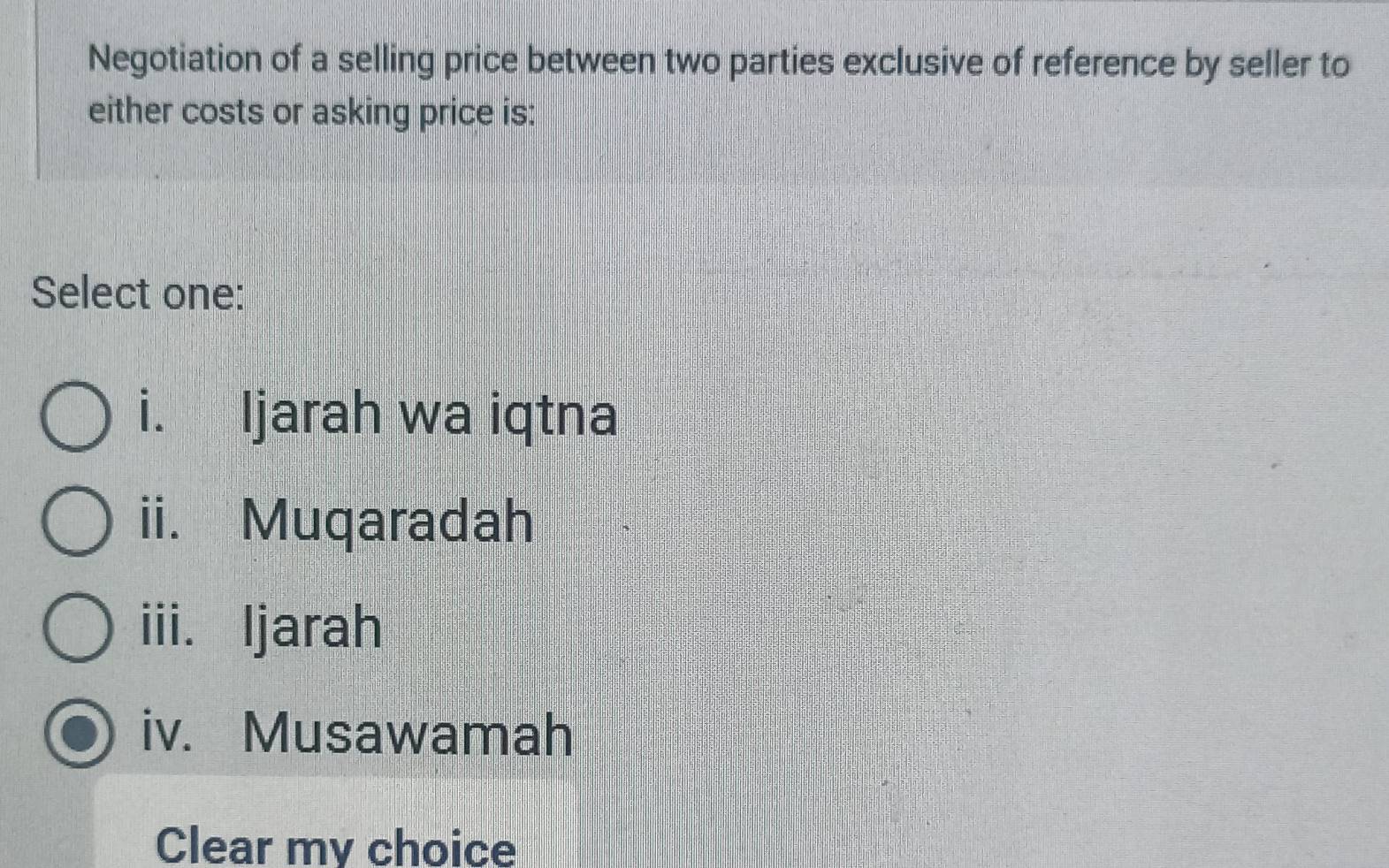The height and width of the screenshot is (868, 1389).
Task: Click the 'Clear my choice' link
Action: point(335,846)
